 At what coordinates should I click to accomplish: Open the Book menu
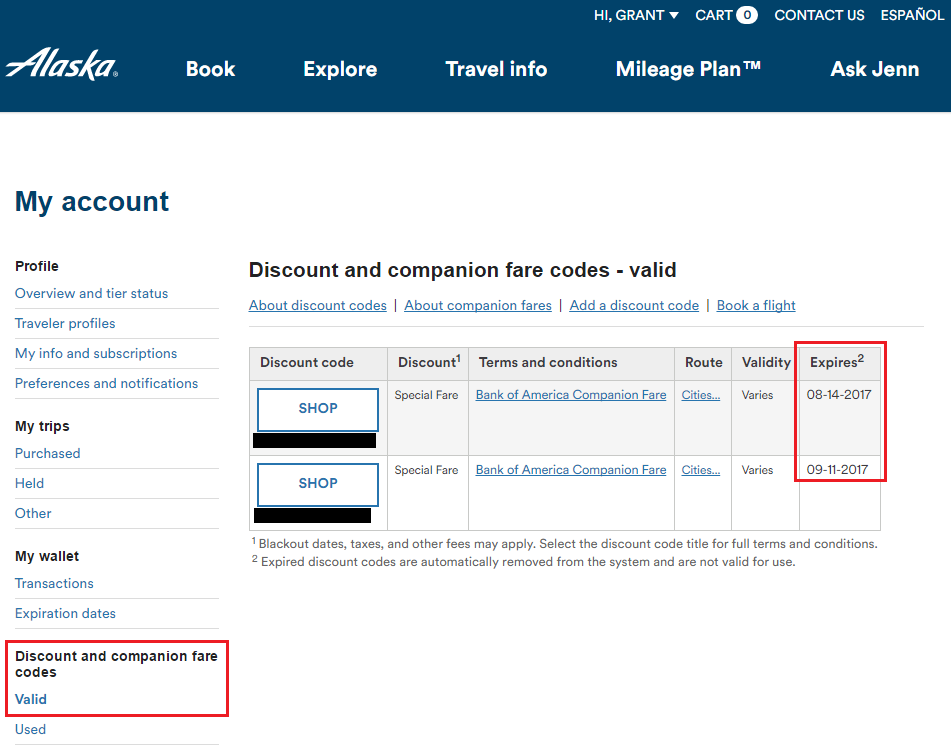[210, 69]
